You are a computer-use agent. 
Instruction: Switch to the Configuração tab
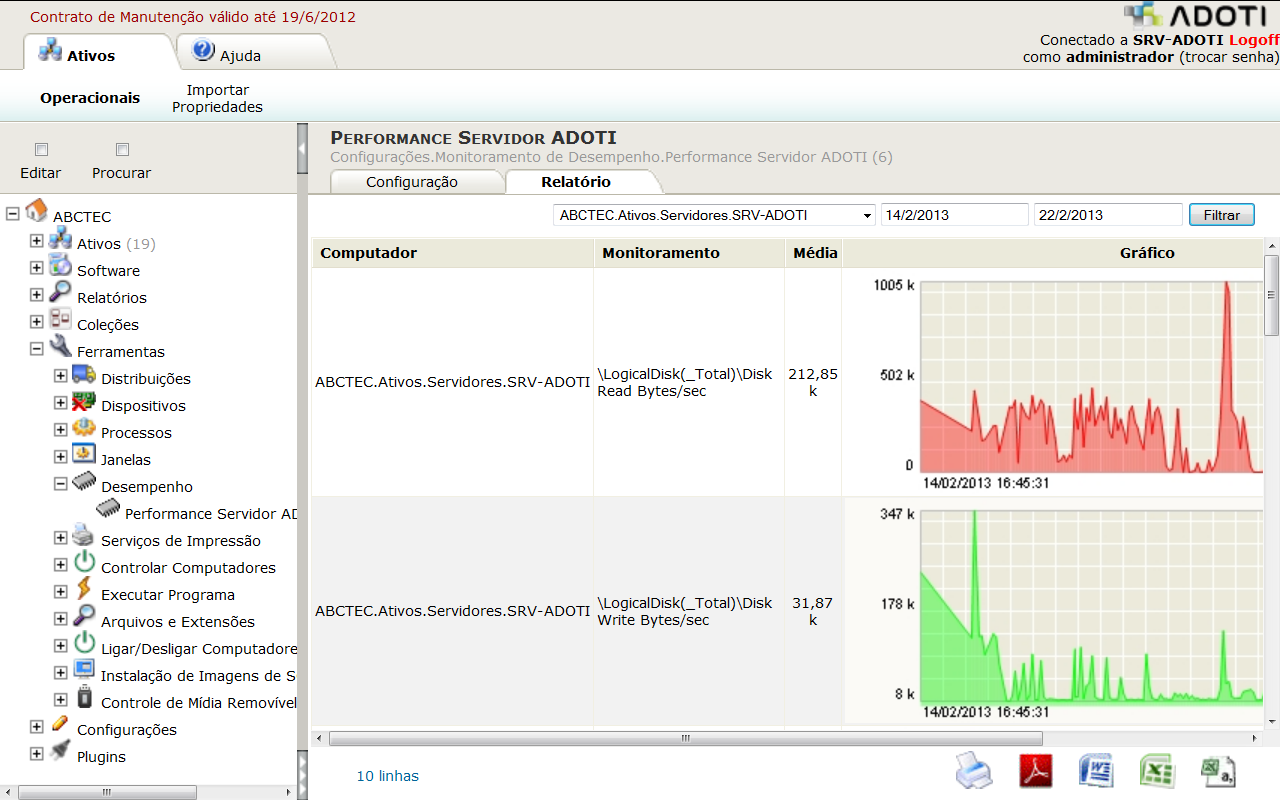tap(412, 182)
